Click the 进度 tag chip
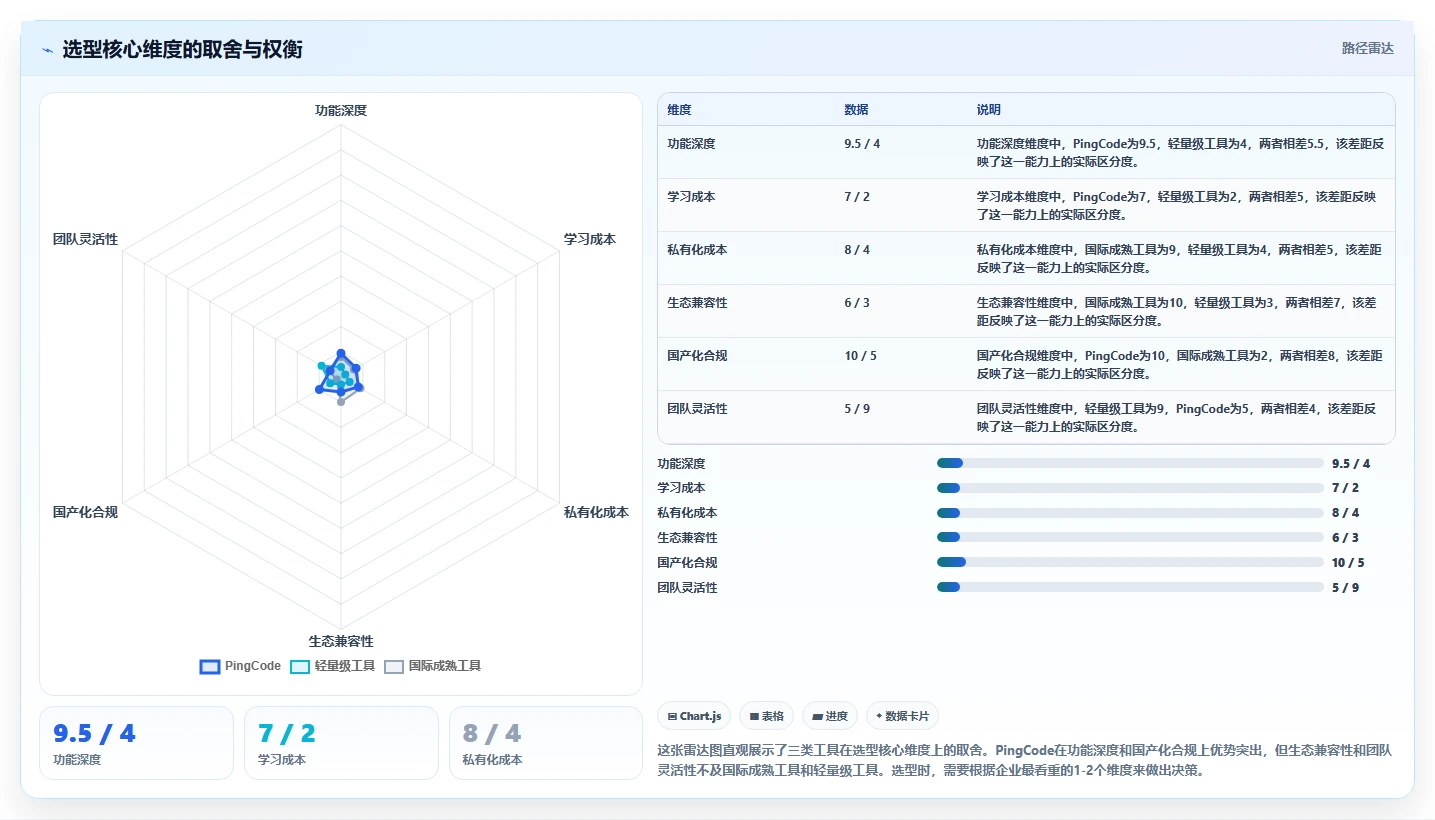Image resolution: width=1435 pixels, height=820 pixels. [x=830, y=716]
